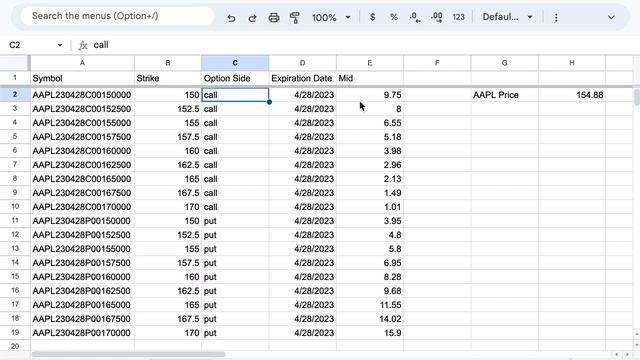Click the vertical scrollbar thumb
The width and height of the screenshot is (640, 360).
coord(637,97)
